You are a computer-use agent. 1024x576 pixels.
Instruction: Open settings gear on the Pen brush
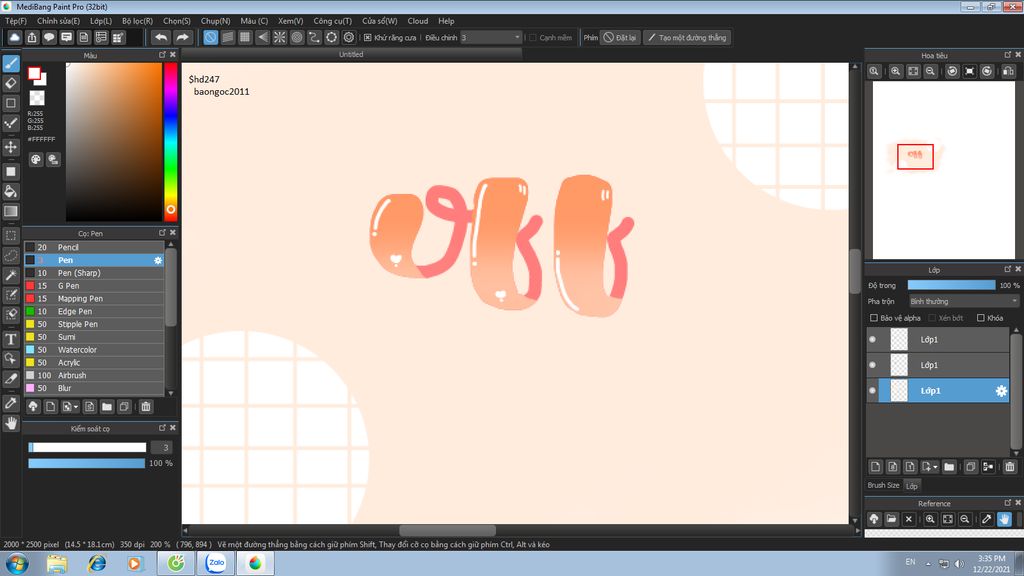(157, 260)
